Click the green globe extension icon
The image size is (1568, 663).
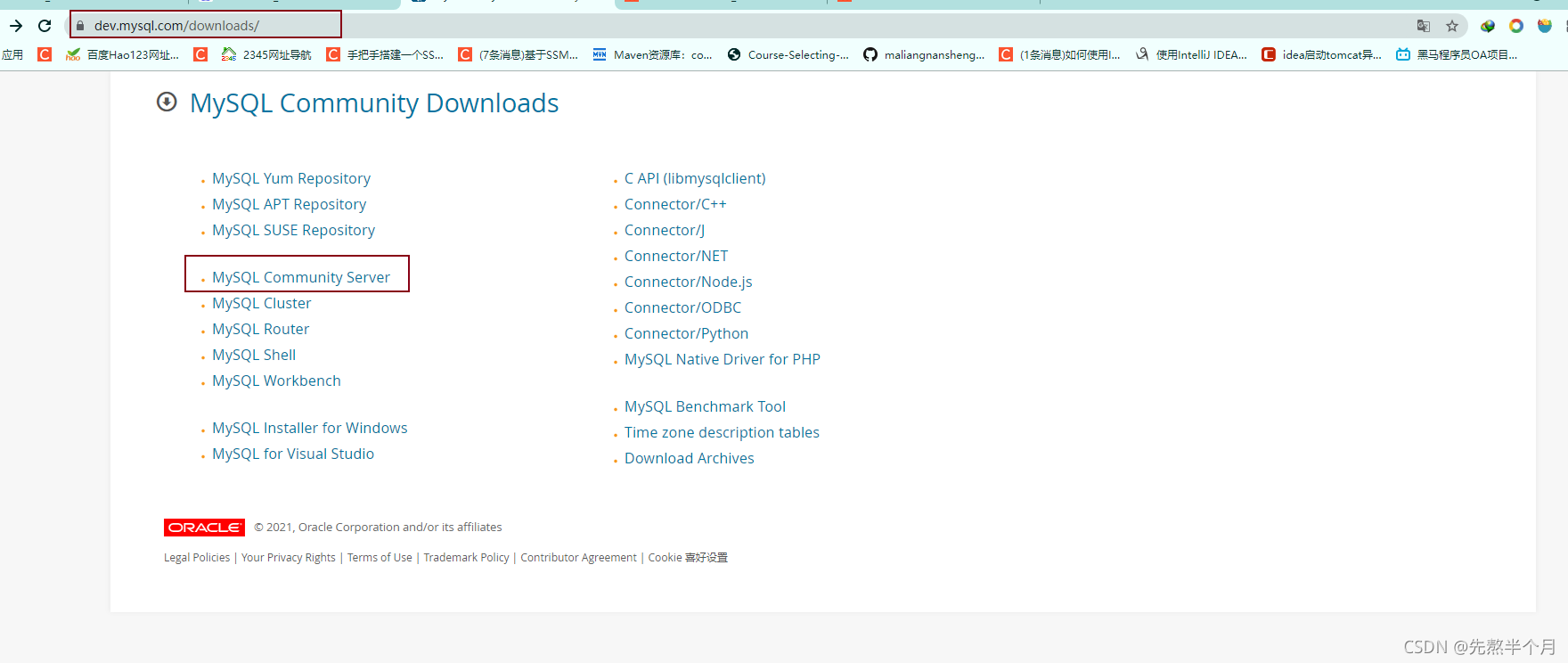[1488, 26]
